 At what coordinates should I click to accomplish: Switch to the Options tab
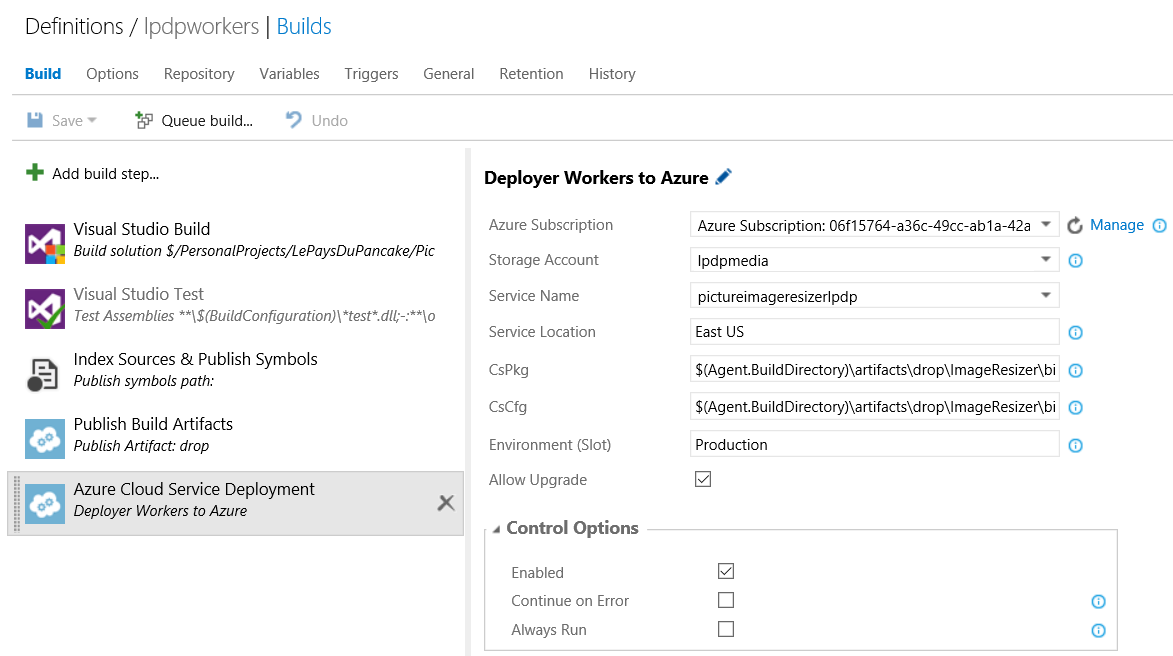click(x=112, y=73)
